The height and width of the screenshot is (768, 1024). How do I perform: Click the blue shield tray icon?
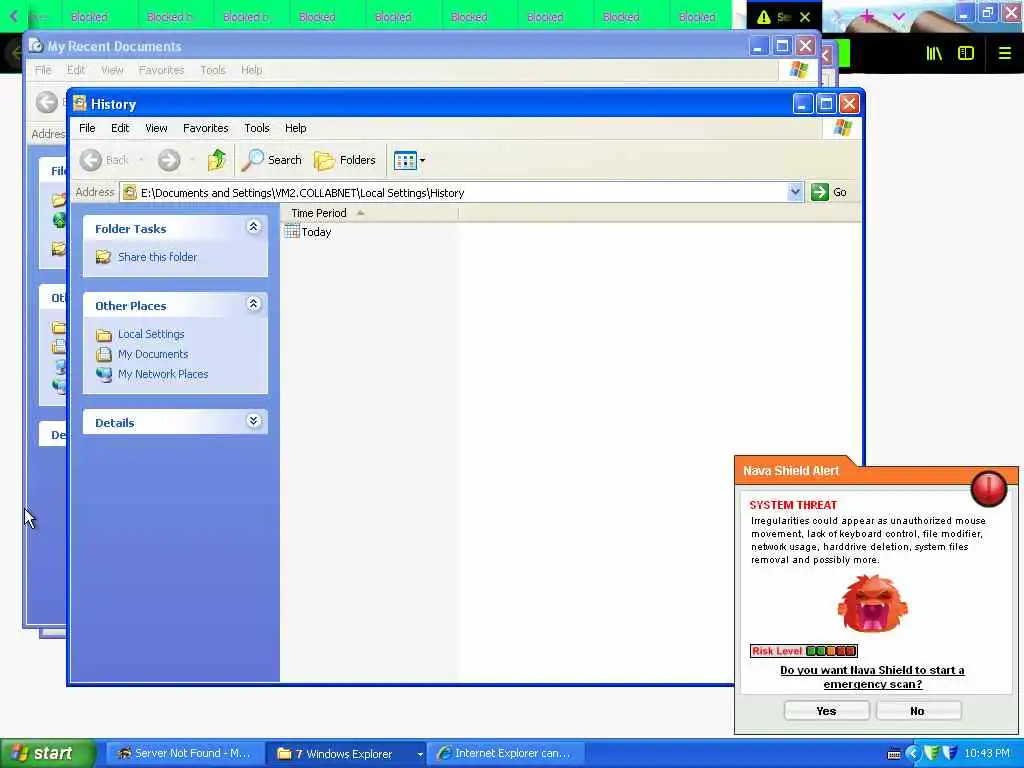tap(950, 753)
